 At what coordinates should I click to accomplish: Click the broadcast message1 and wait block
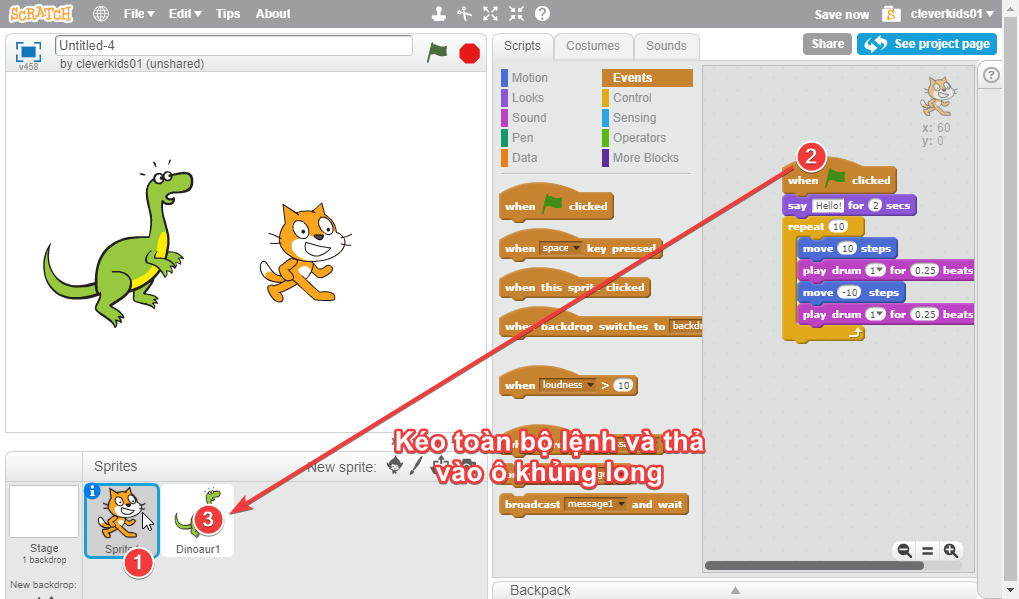[593, 504]
